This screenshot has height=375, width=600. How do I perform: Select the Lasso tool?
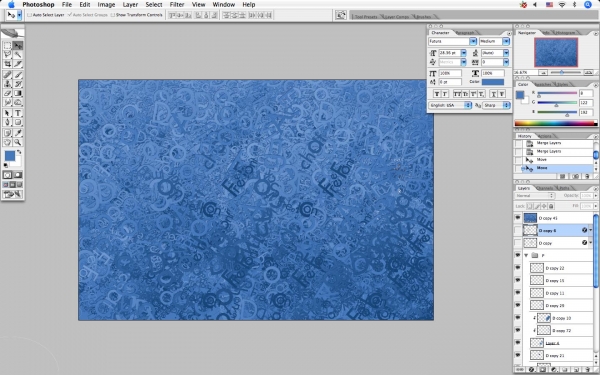7,55
